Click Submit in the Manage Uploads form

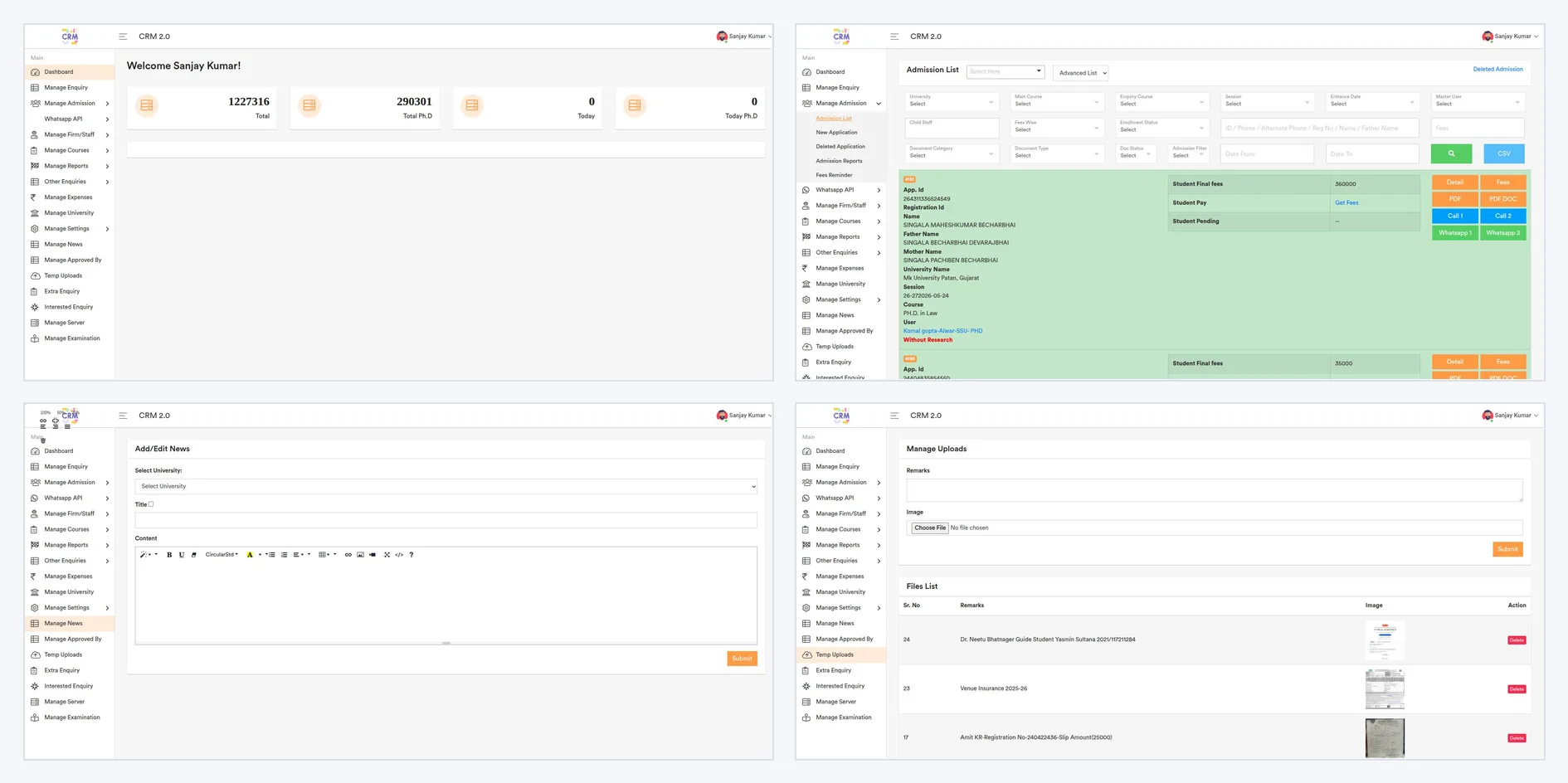pos(1507,549)
